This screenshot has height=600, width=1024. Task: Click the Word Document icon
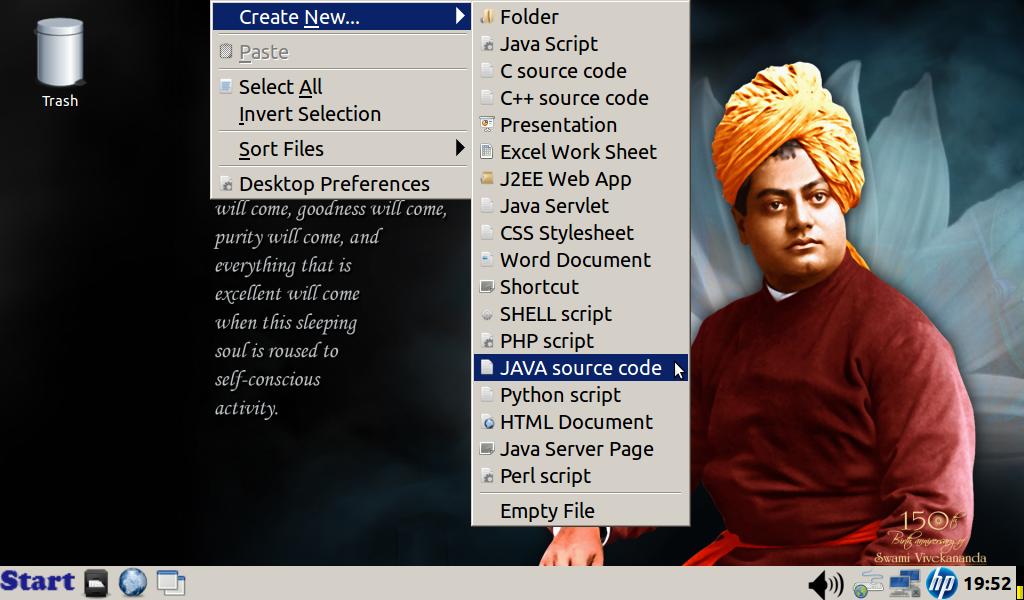tap(487, 259)
